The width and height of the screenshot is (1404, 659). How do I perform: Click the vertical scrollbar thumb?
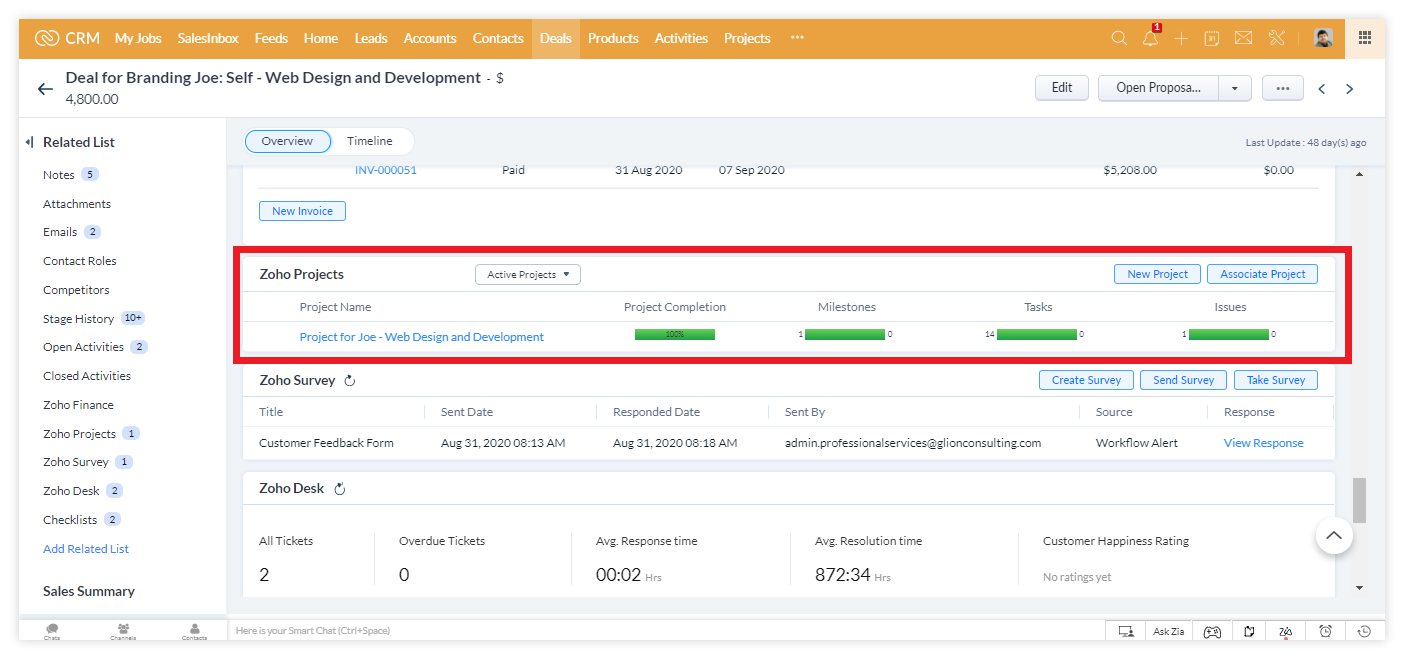point(1359,500)
